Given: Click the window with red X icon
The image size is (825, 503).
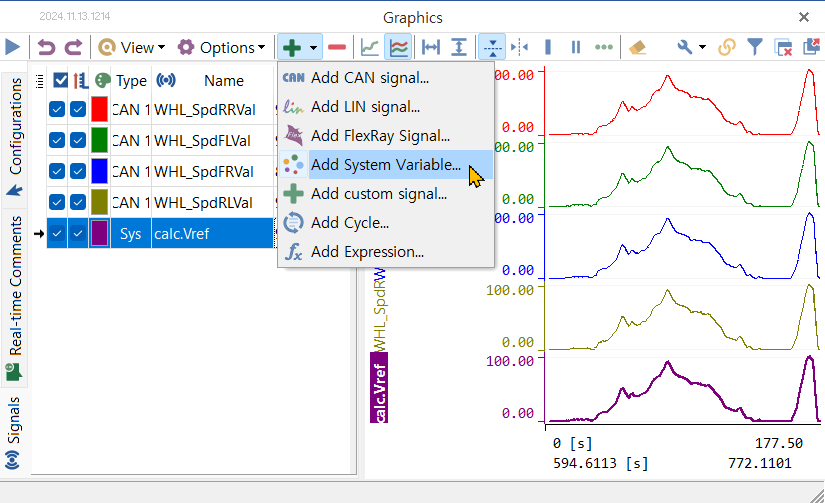Looking at the screenshot, I should [x=783, y=47].
